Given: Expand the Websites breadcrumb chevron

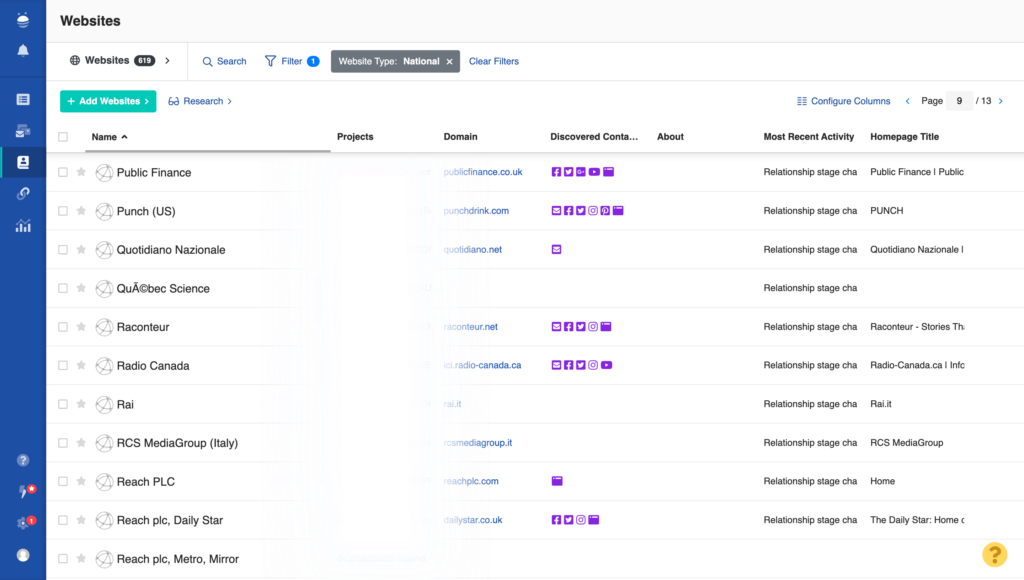Looking at the screenshot, I should coord(166,60).
